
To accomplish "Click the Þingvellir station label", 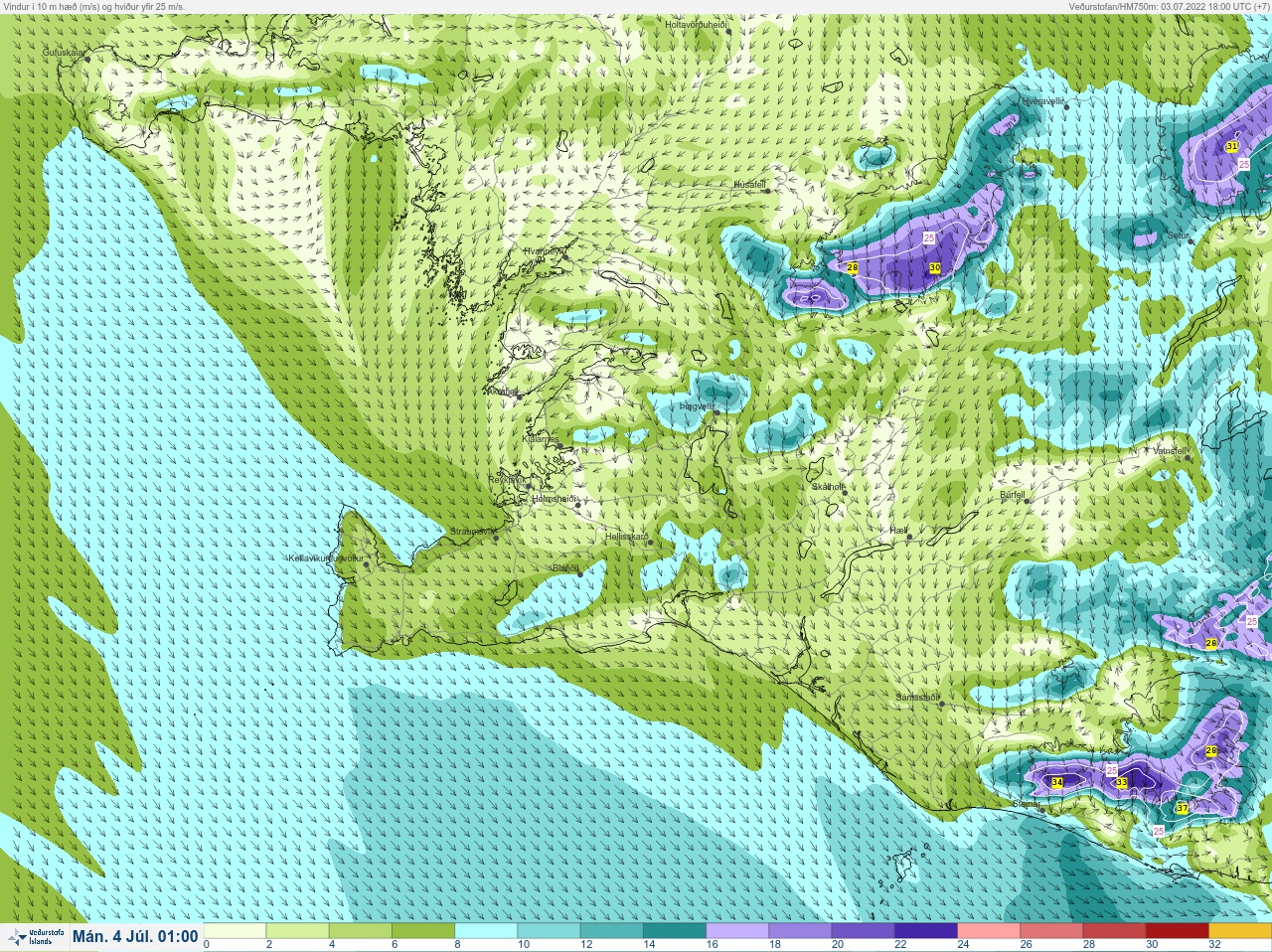I will [x=697, y=406].
